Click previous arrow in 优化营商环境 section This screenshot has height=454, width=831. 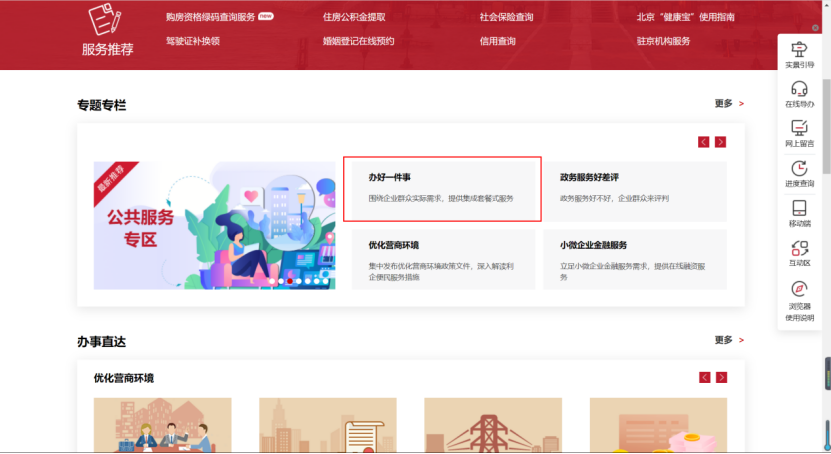(x=705, y=377)
